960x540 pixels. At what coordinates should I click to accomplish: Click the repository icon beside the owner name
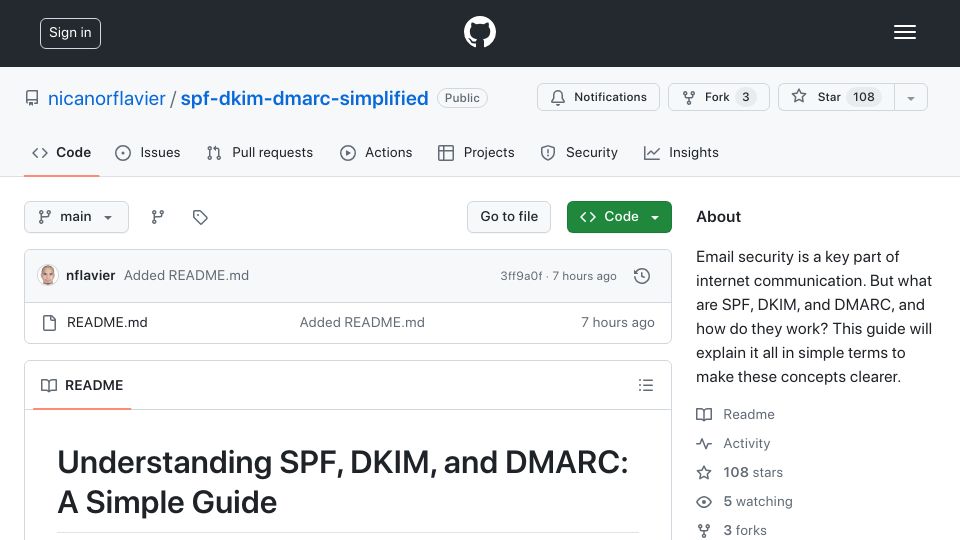pos(32,98)
